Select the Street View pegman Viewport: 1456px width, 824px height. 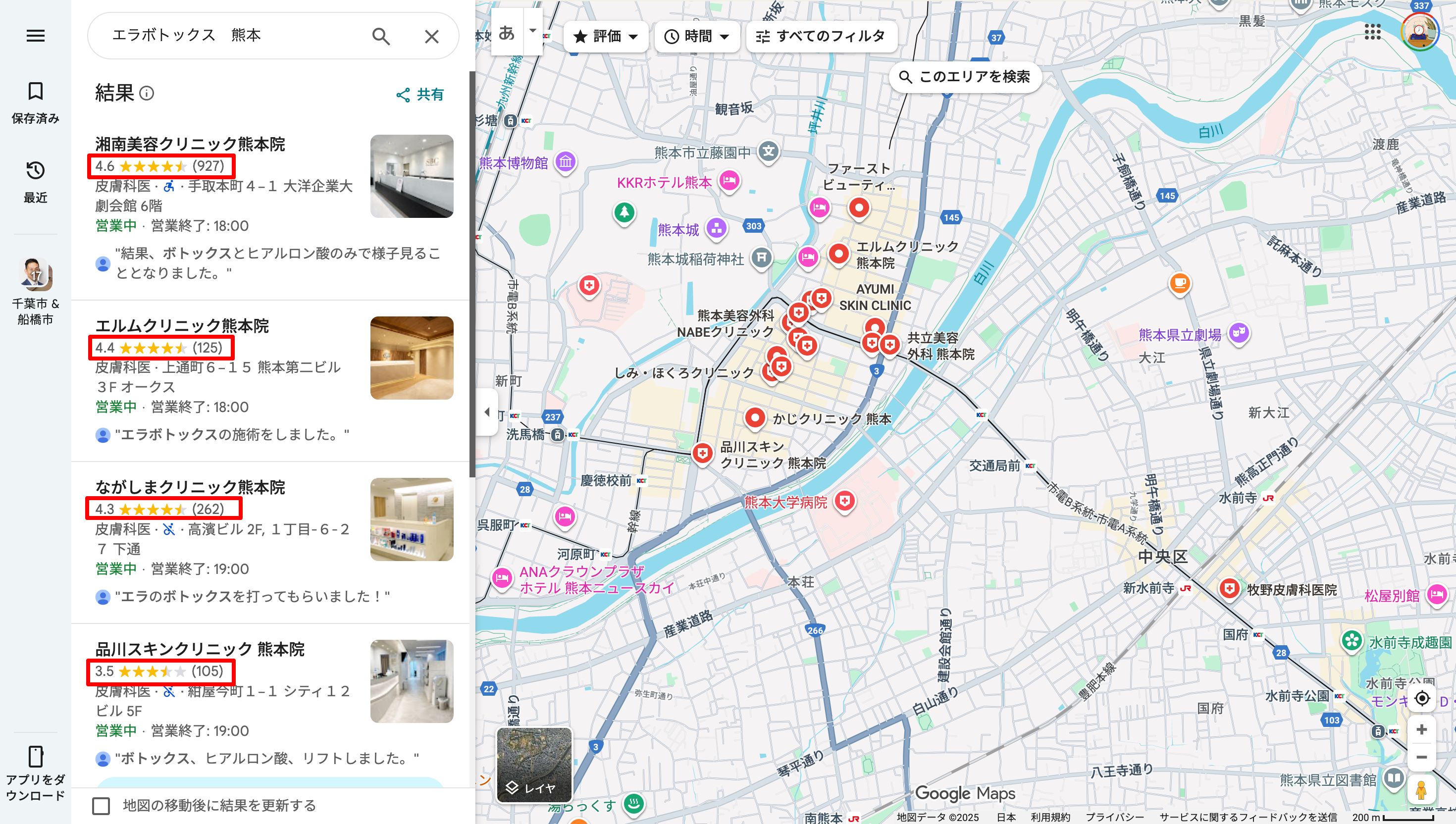tap(1421, 789)
